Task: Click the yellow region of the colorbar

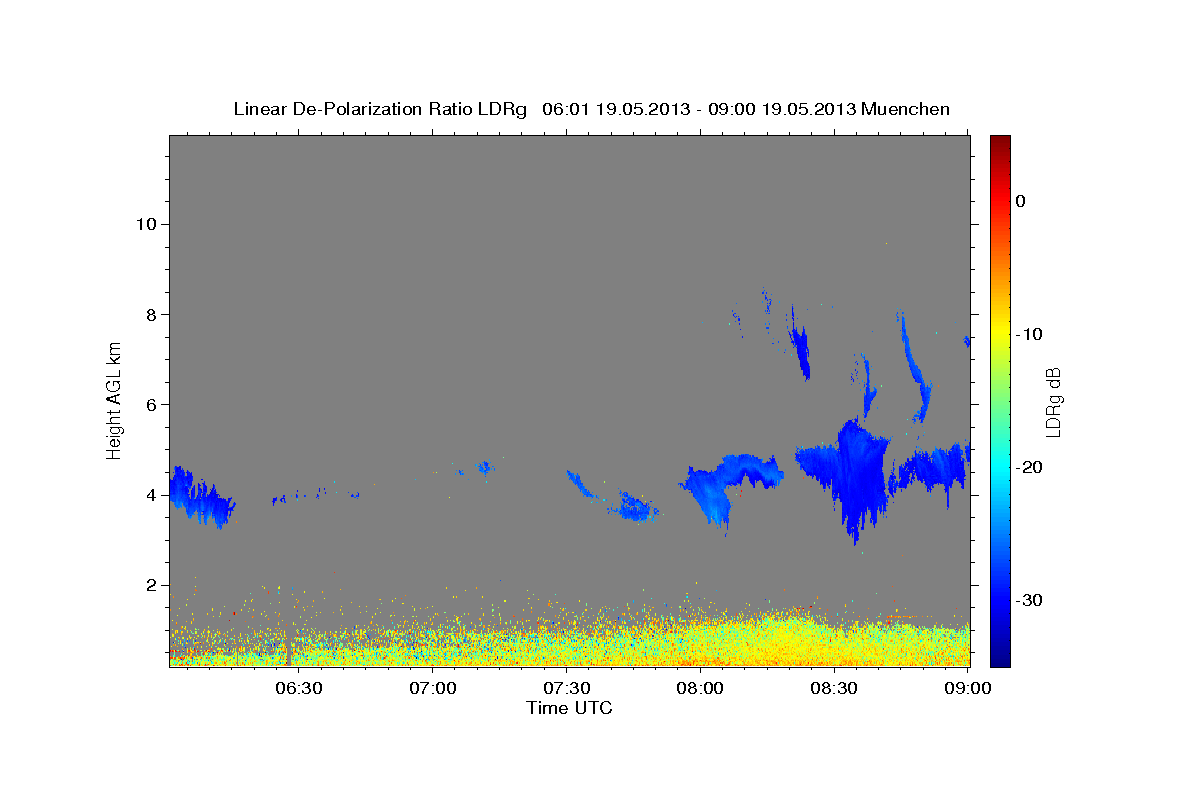Action: tap(1000, 334)
